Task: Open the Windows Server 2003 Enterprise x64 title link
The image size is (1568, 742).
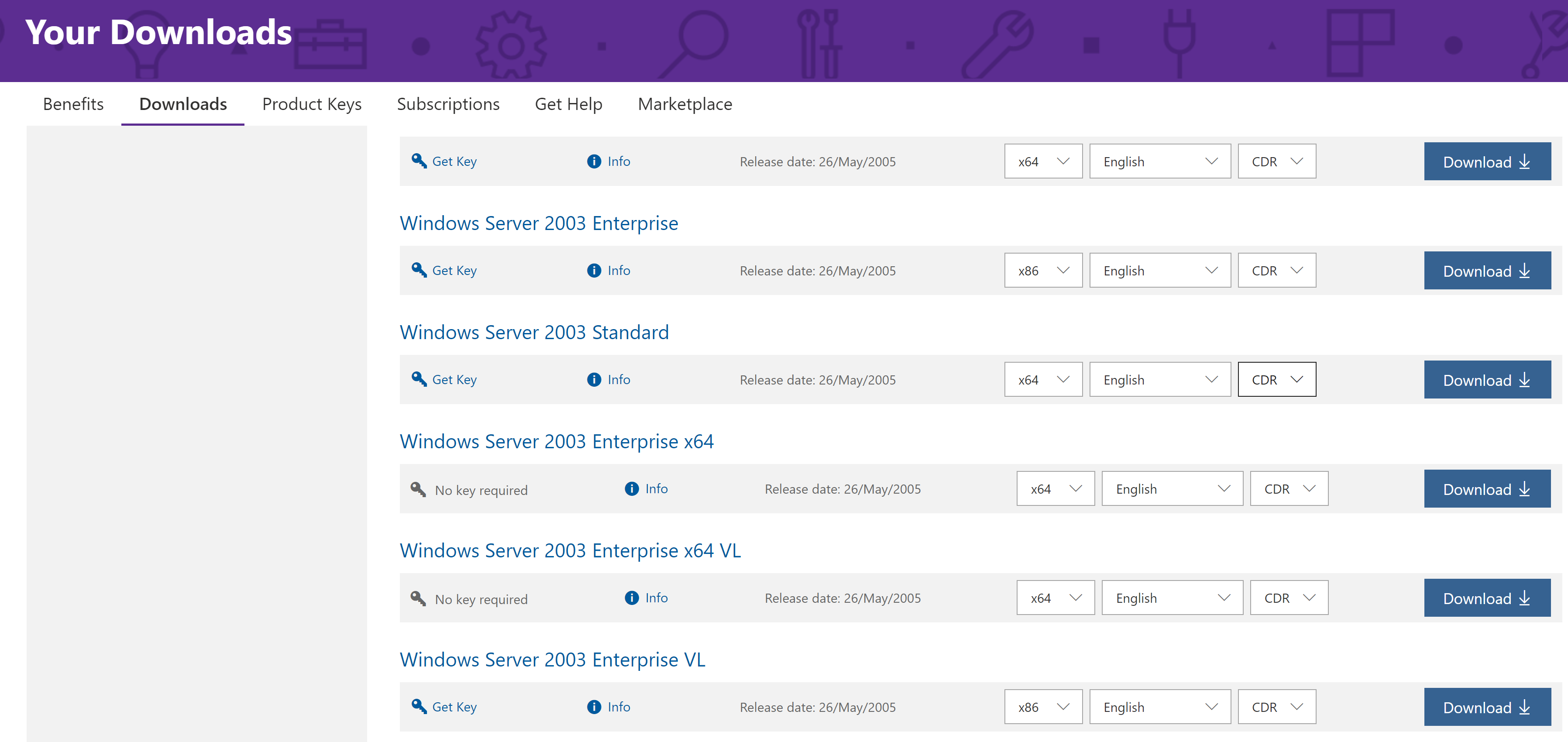Action: 556,441
